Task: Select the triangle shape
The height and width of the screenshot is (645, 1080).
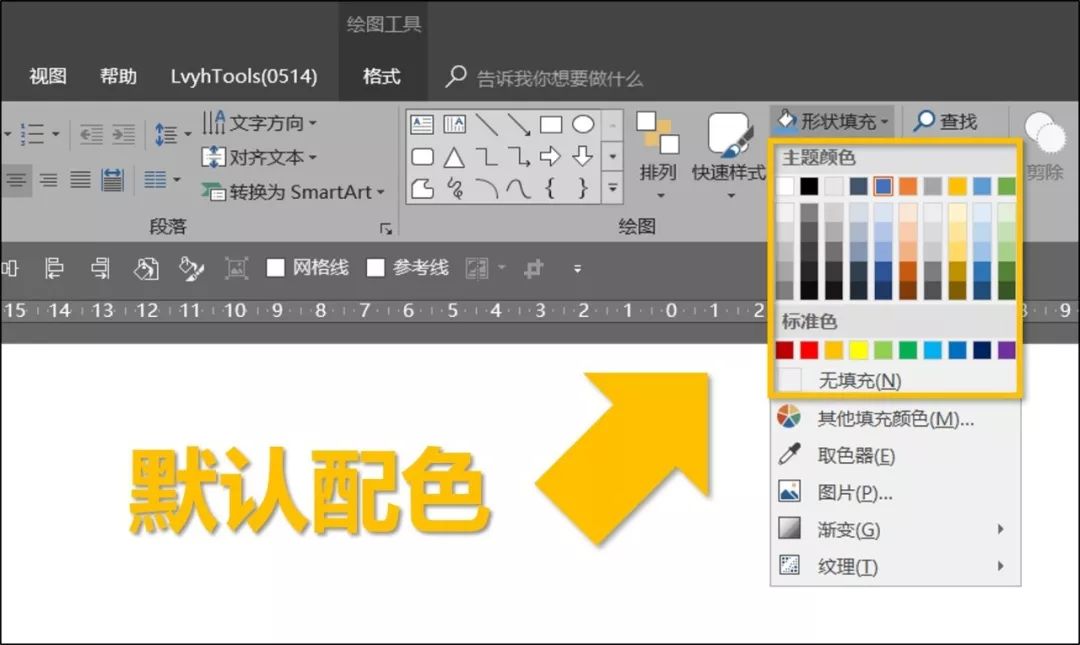Action: pos(454,157)
